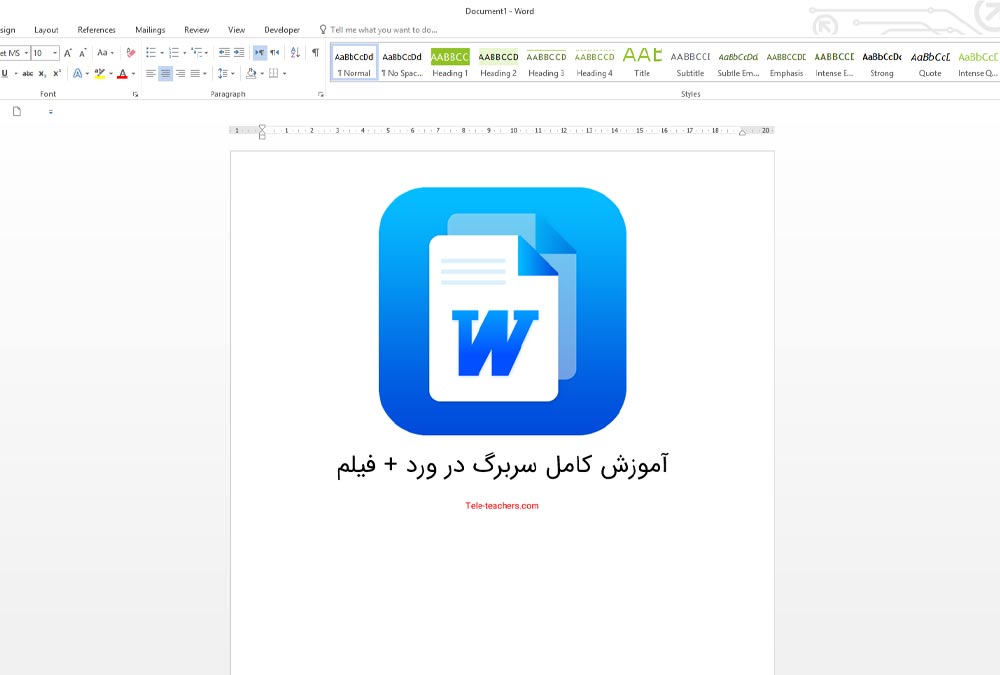The width and height of the screenshot is (1000, 675).
Task: Click the first line indent ruler marker
Action: point(261,128)
